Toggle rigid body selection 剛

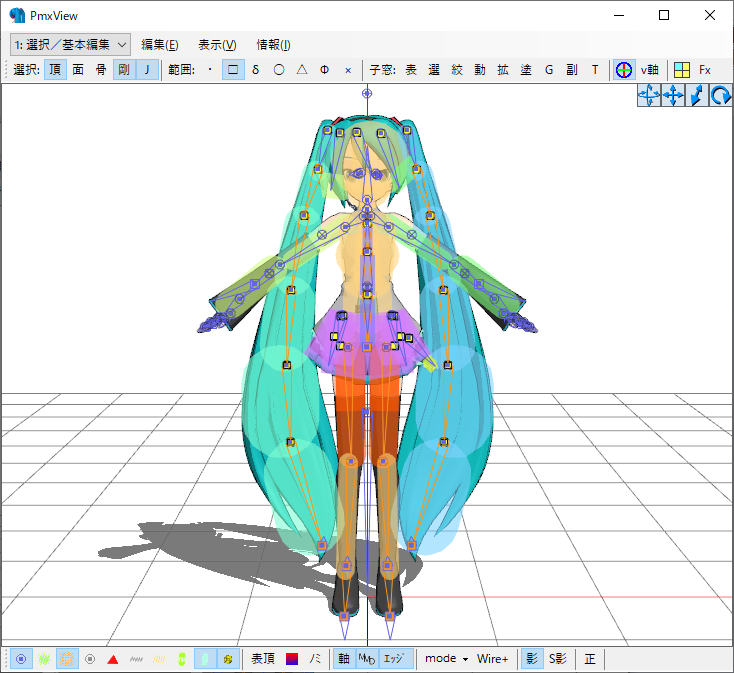pyautogui.click(x=124, y=70)
